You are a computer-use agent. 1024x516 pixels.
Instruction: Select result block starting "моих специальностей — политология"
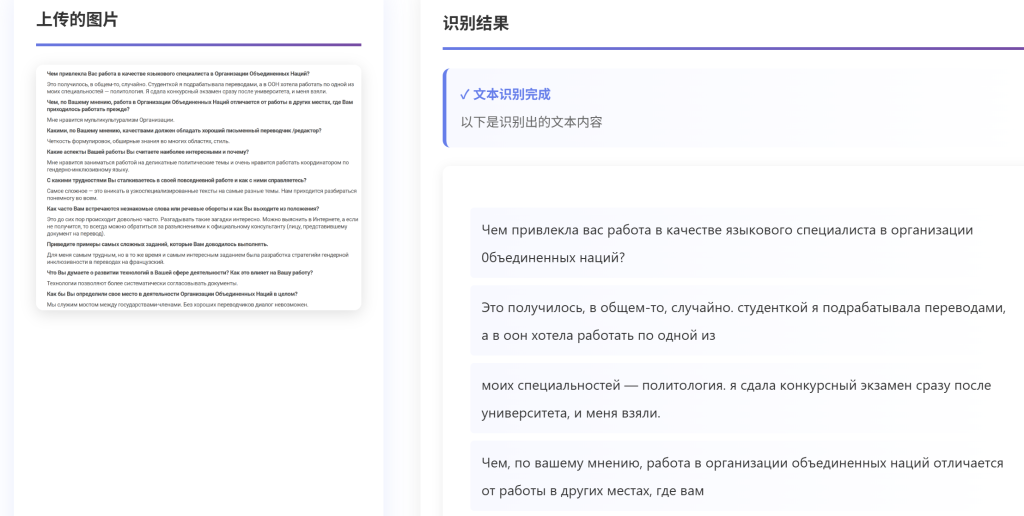[747, 398]
